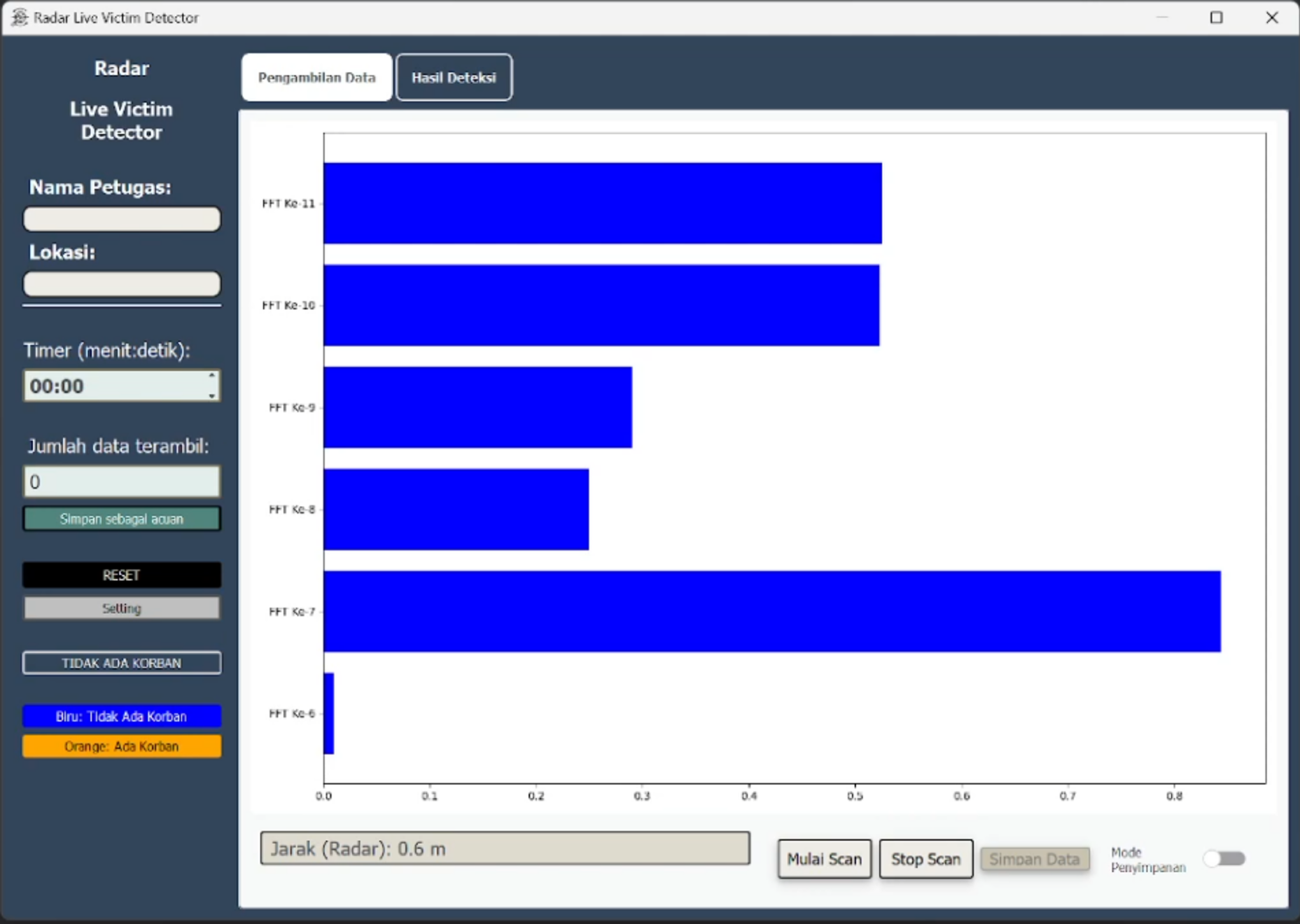Click Simpan sebagai acuan button

coord(122,519)
